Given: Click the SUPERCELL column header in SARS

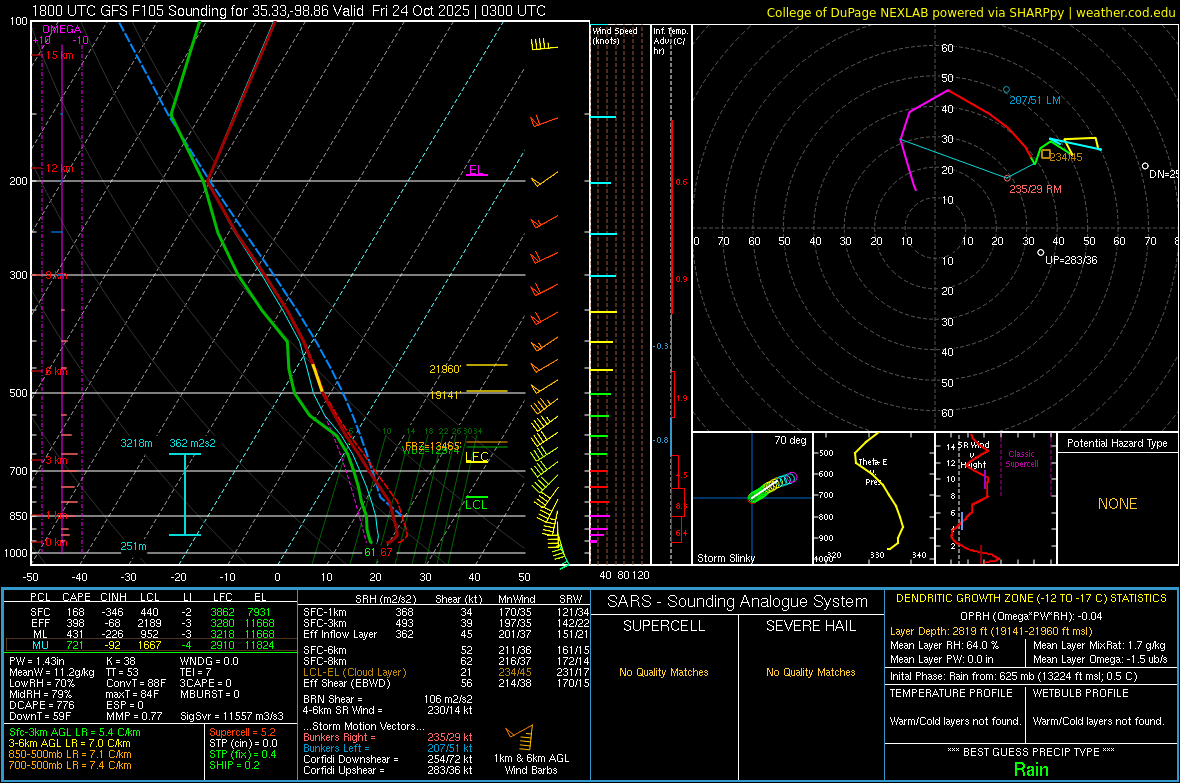Looking at the screenshot, I should [x=664, y=626].
